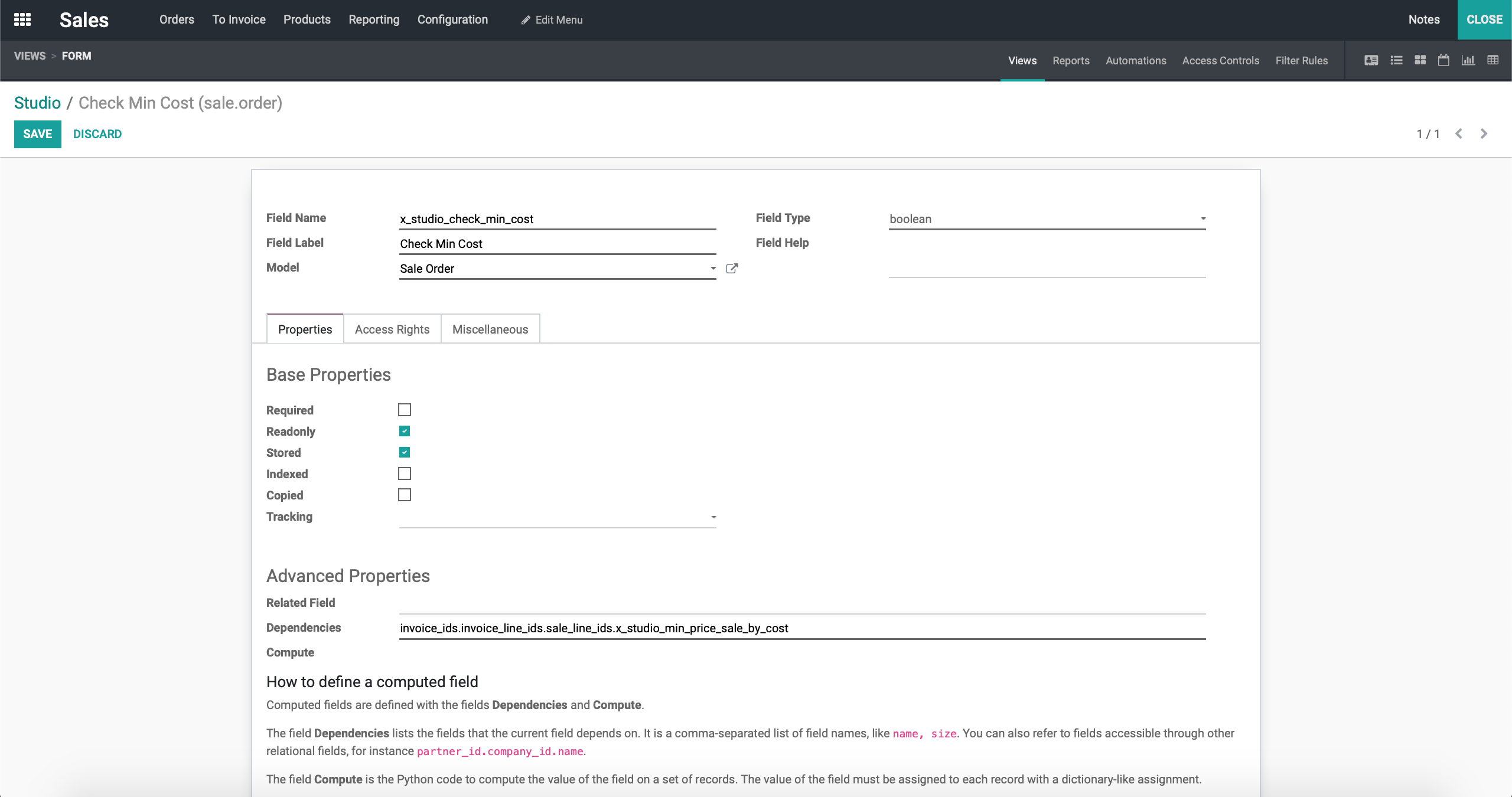Go to next record arrow
This screenshot has width=1512, height=797.
[x=1484, y=134]
